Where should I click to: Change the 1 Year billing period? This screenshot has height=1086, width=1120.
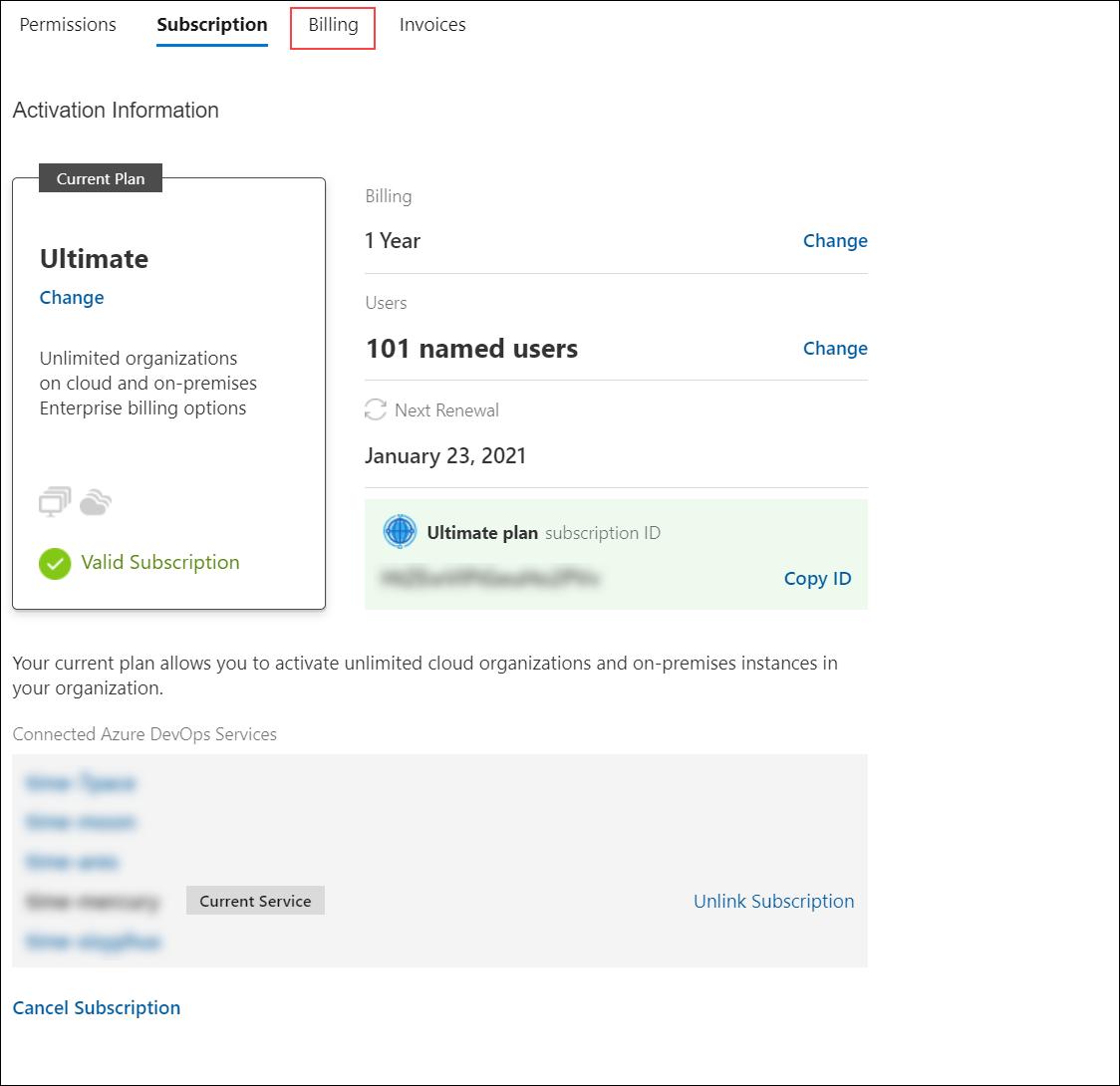(x=835, y=241)
